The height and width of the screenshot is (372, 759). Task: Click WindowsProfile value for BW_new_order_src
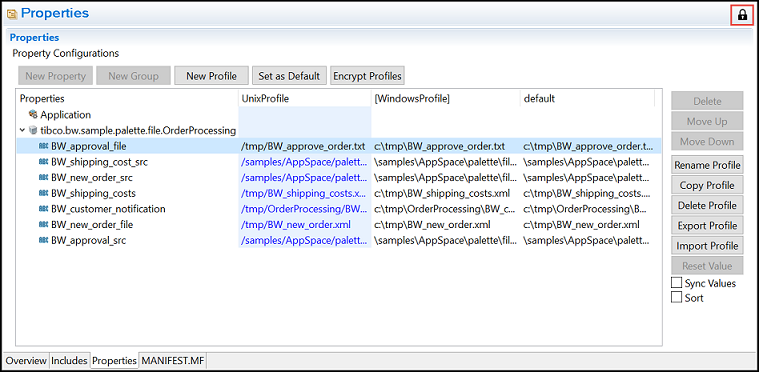coord(445,178)
